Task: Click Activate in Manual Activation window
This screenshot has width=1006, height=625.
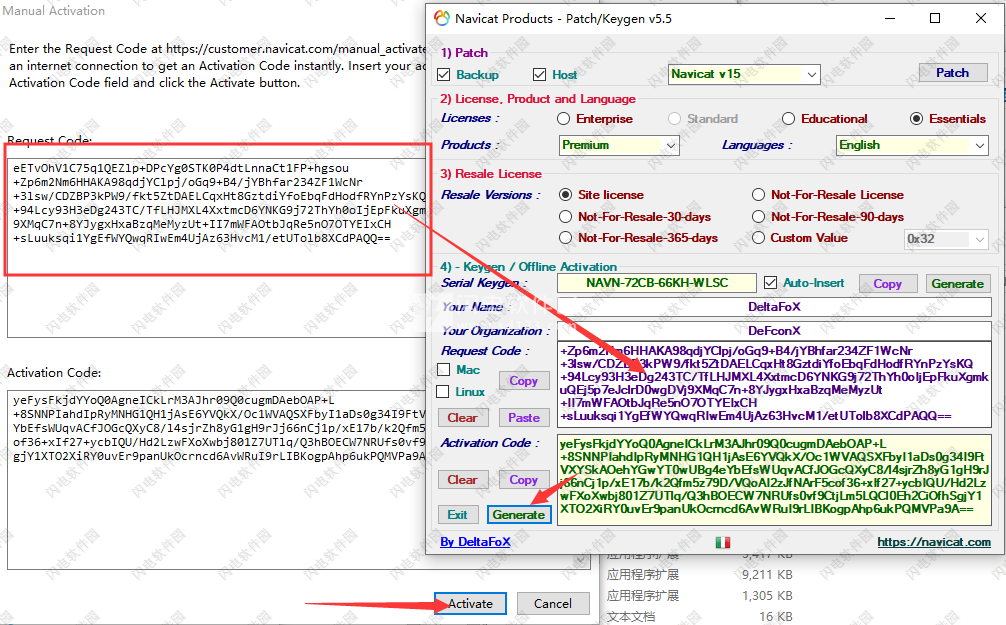Action: point(470,603)
